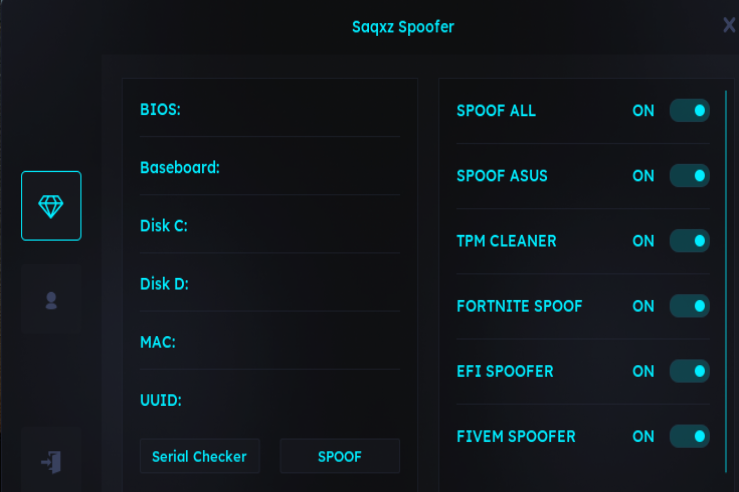739x492 pixels.
Task: Select the BIOS serial row
Action: coord(269,109)
